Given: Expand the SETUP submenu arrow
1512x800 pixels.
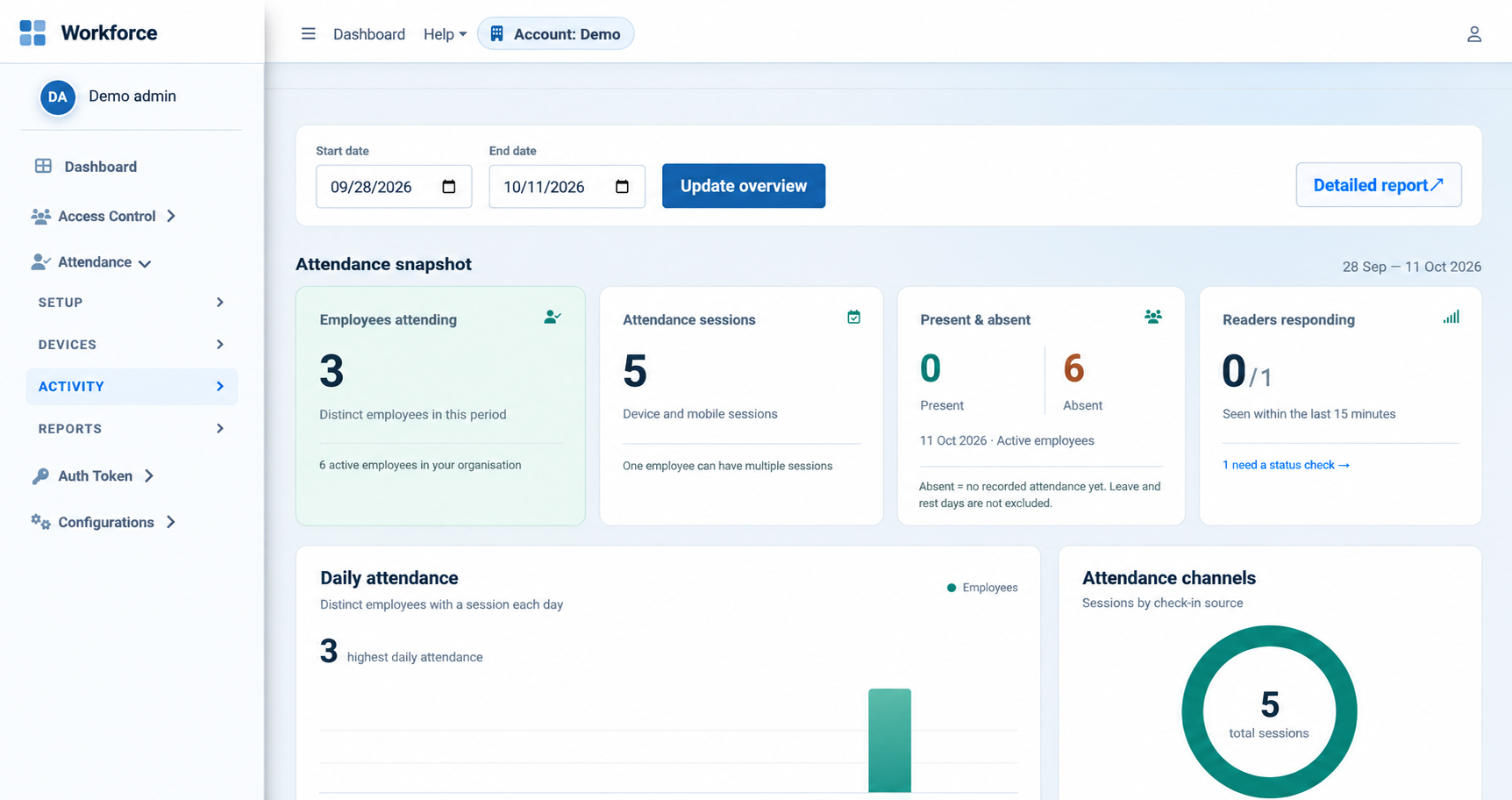Looking at the screenshot, I should (220, 302).
